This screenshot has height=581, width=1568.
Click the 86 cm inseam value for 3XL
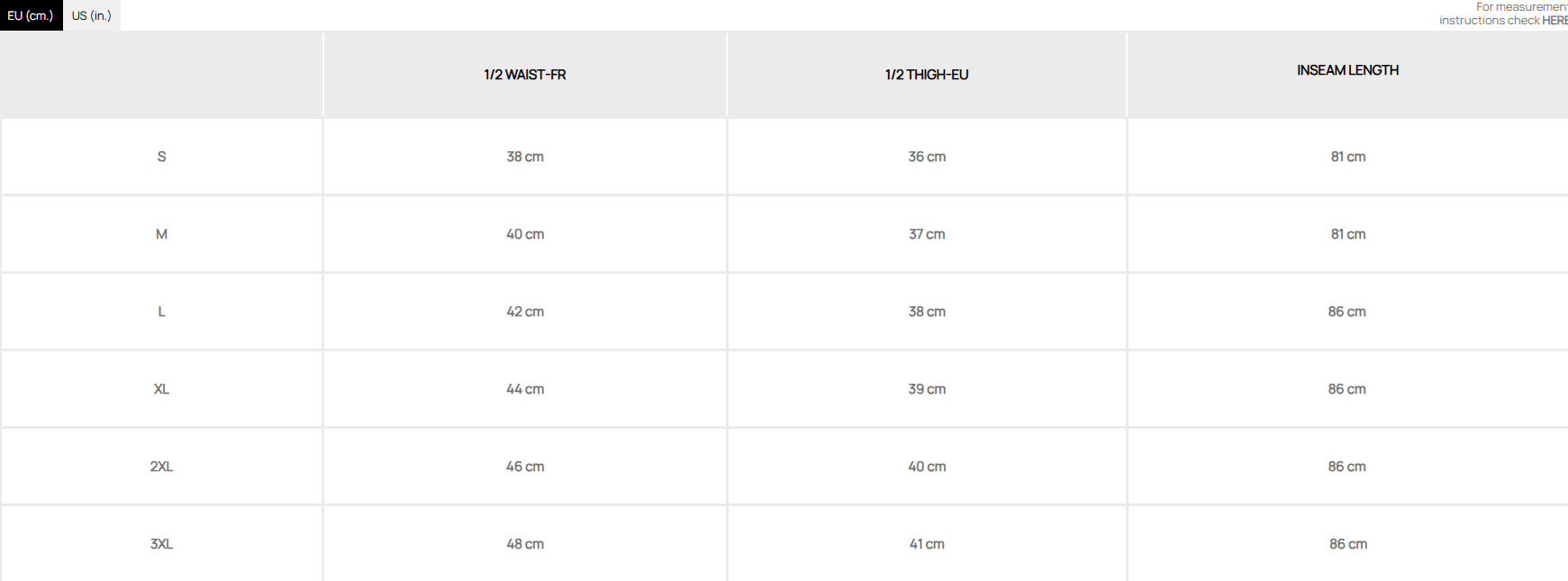tap(1348, 544)
